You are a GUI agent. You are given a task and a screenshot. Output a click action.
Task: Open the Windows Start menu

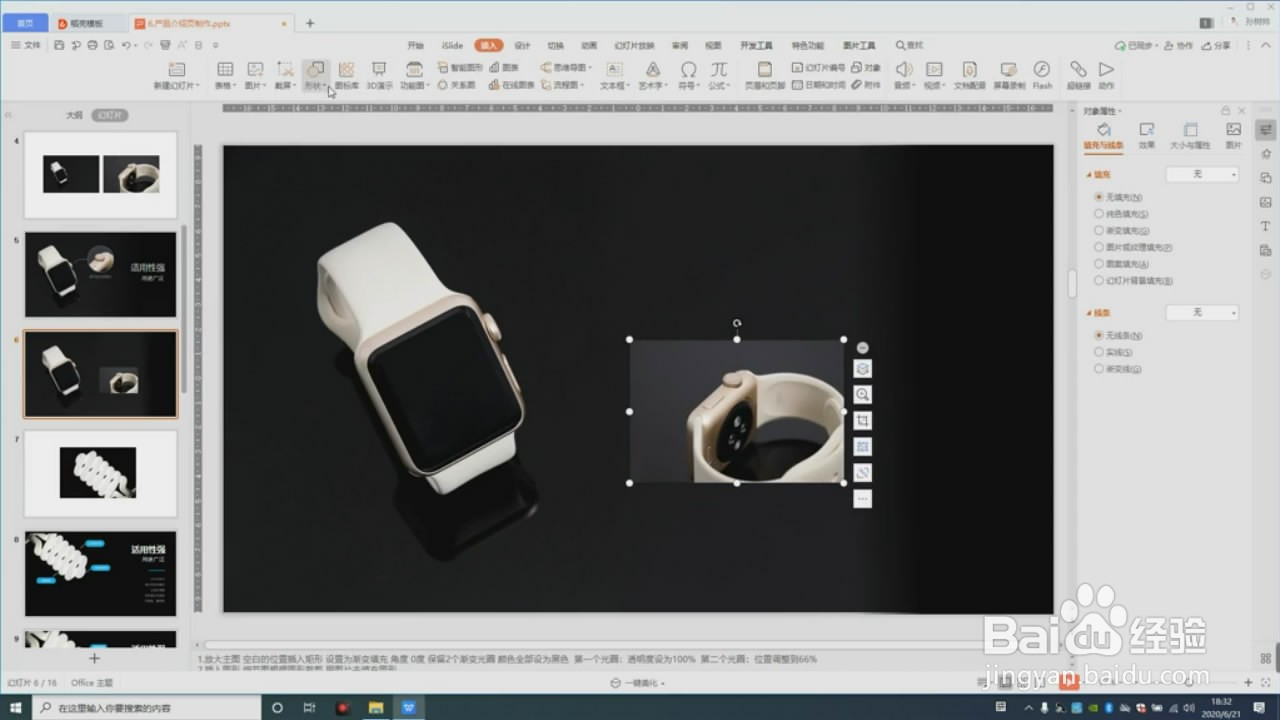coord(15,708)
